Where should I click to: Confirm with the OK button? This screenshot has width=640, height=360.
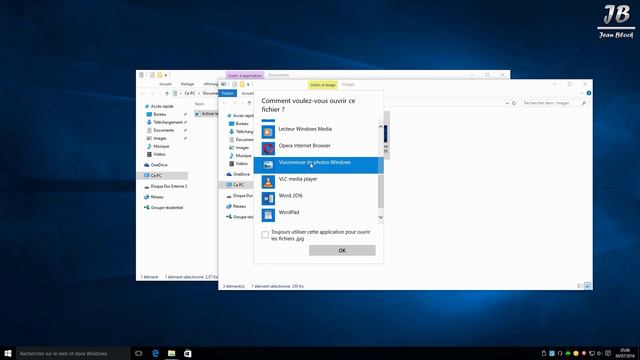(342, 250)
